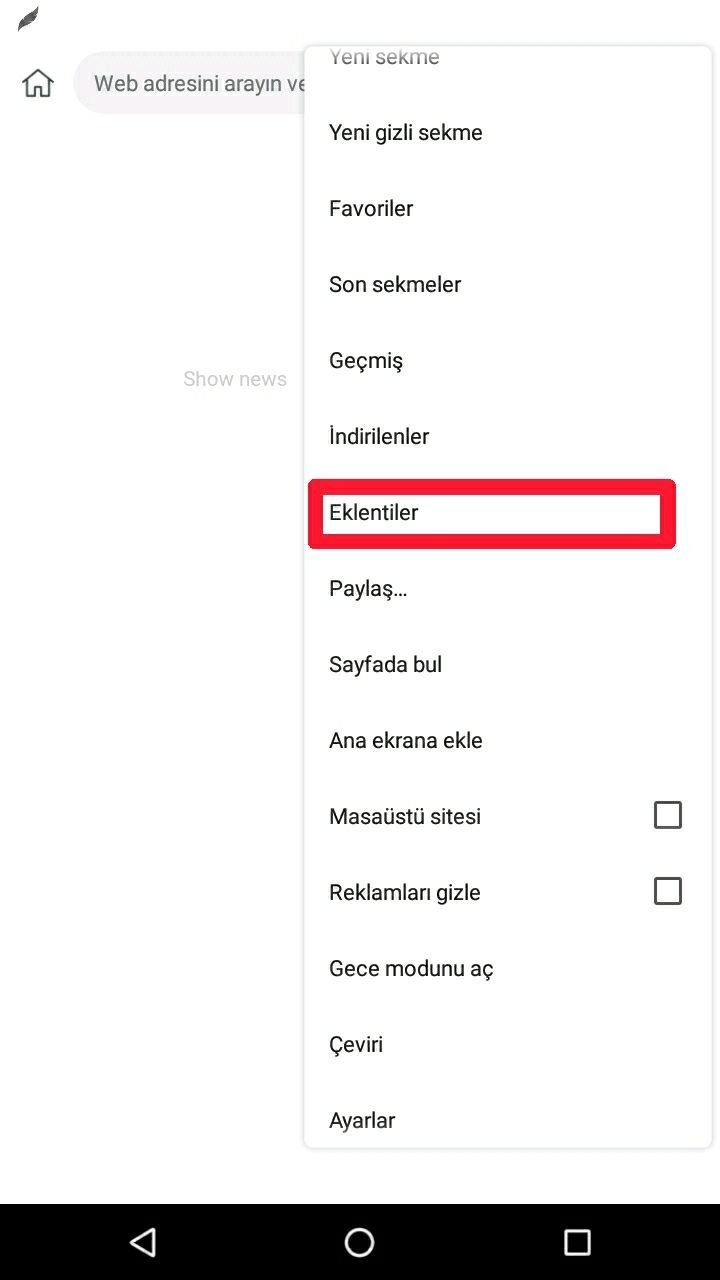Screen dimensions: 720x1280
Task: Open İndirilenler downloads entry
Action: (x=379, y=437)
